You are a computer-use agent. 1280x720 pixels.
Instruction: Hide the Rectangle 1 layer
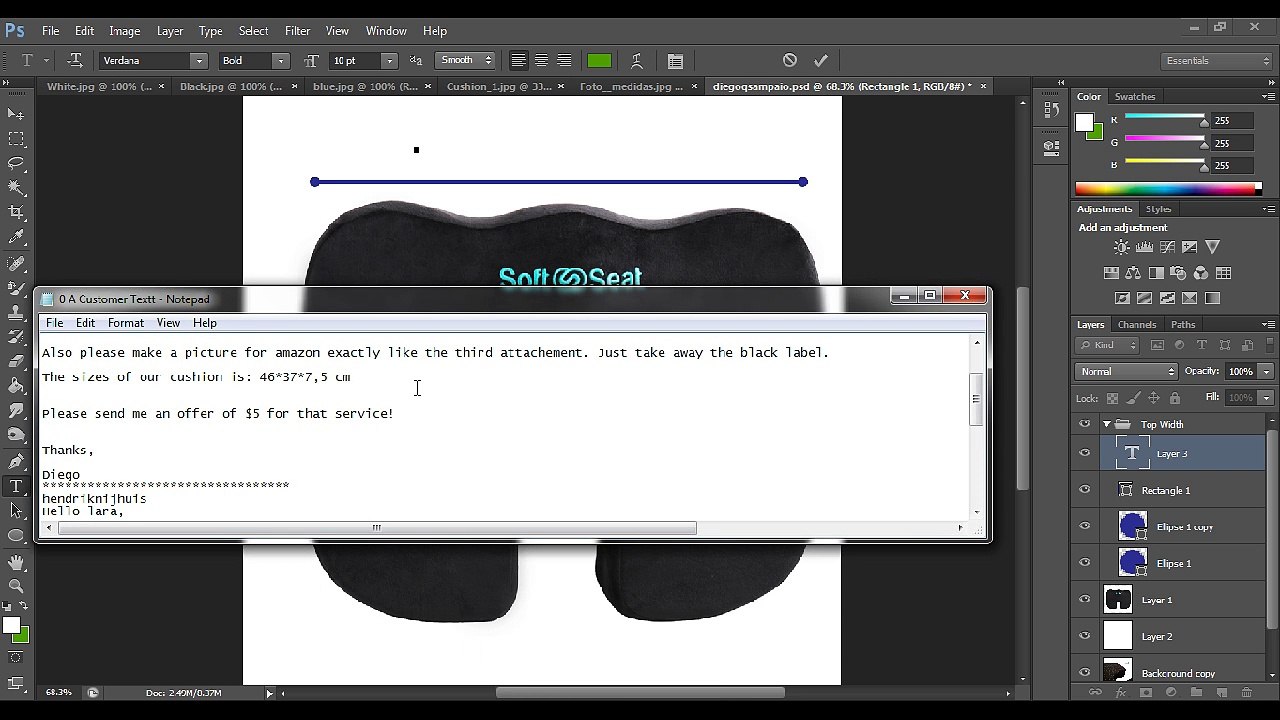click(1085, 490)
